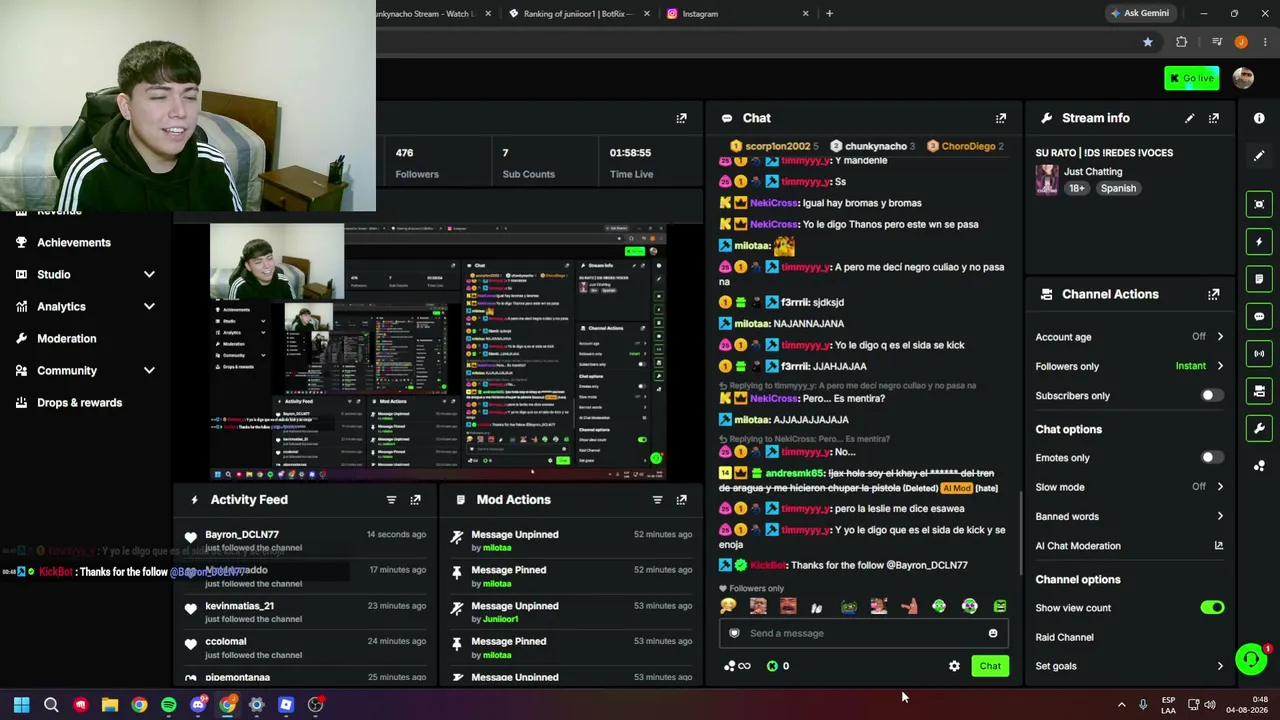Image resolution: width=1280 pixels, height=720 pixels.
Task: Pop out the stats panel
Action: click(x=681, y=118)
